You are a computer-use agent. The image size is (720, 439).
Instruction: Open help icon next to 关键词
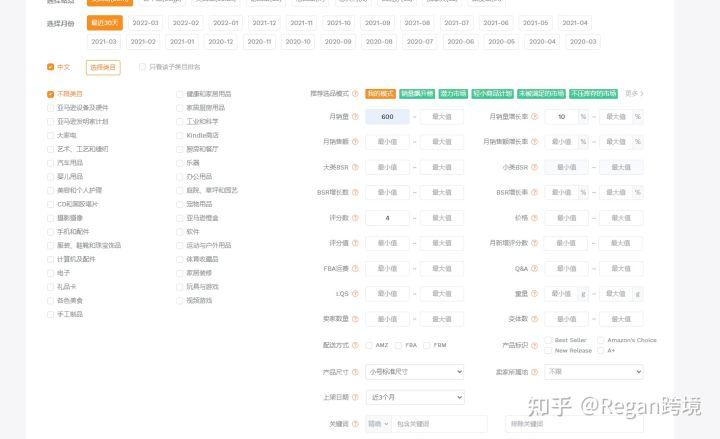[x=355, y=424]
